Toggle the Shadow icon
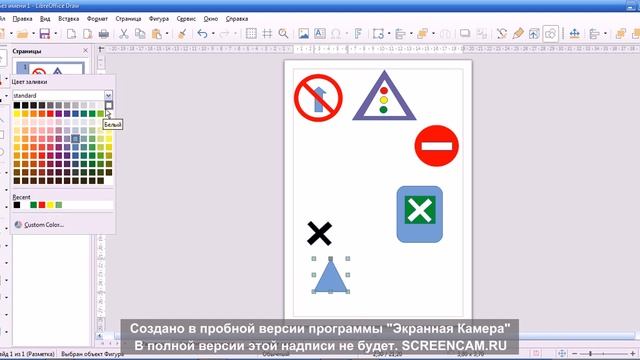This screenshot has width=640, height=360. click(x=464, y=33)
